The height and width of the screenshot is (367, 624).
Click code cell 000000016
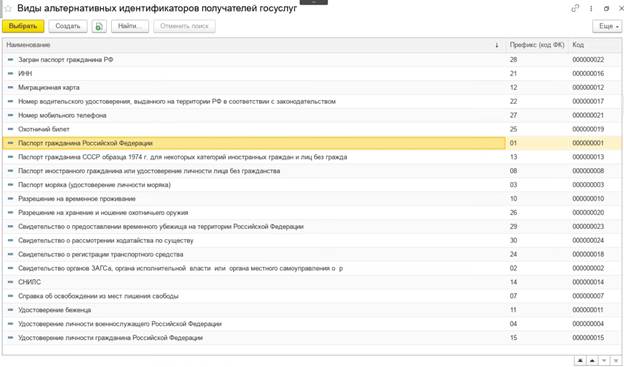588,74
